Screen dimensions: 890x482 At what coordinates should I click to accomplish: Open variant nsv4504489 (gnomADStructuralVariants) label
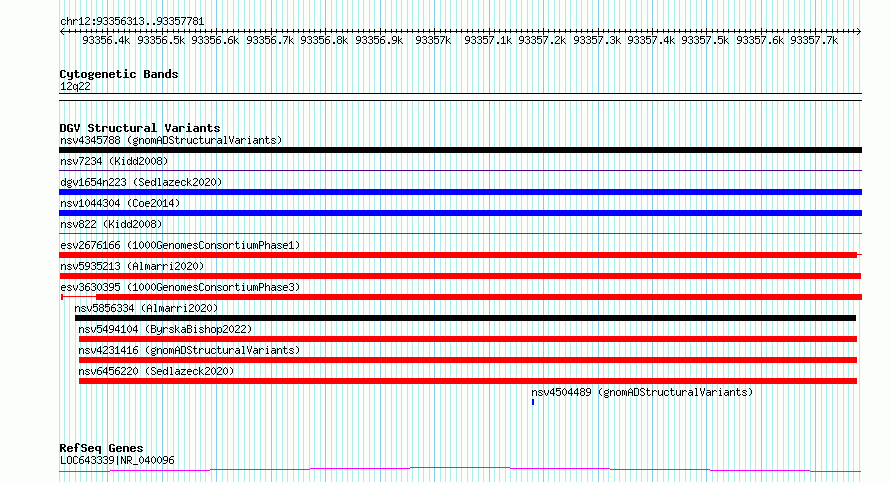click(x=642, y=392)
